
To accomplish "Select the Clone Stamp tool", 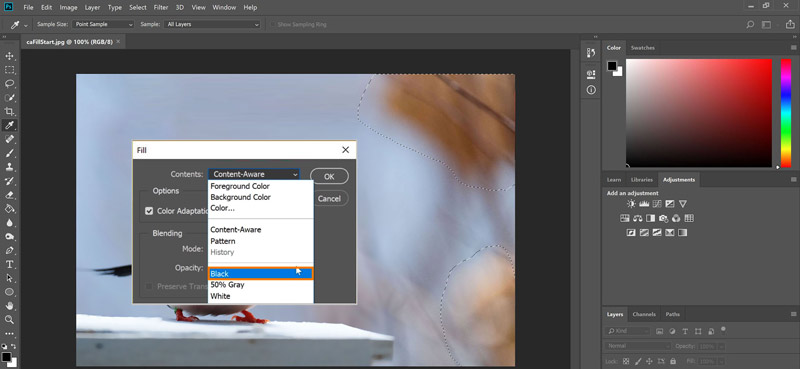I will click(9, 167).
